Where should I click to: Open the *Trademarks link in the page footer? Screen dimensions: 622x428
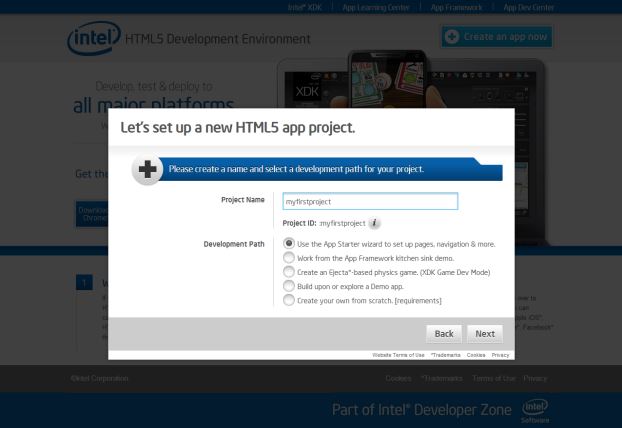tap(442, 378)
